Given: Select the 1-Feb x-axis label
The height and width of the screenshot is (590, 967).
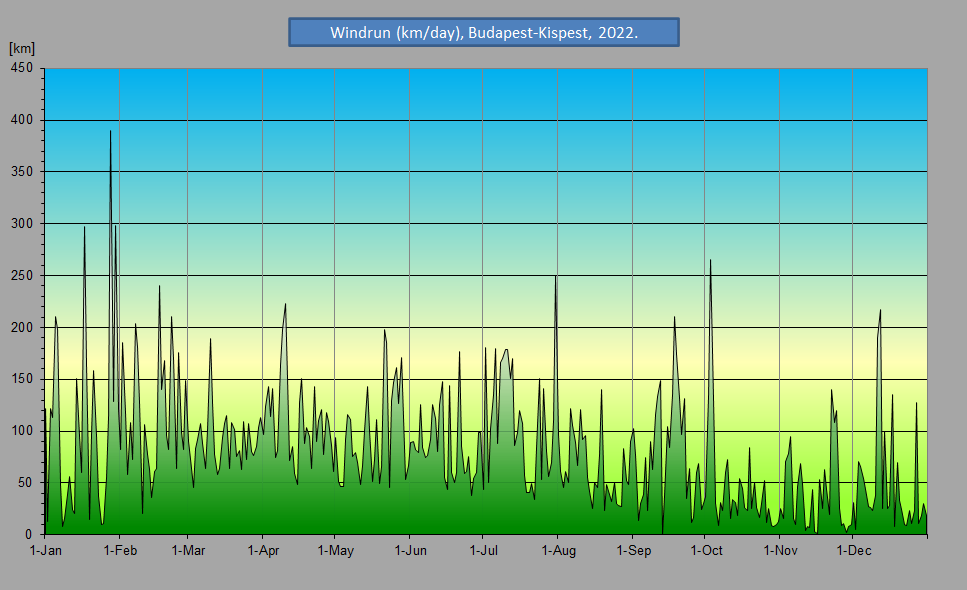Looking at the screenshot, I should [x=120, y=550].
